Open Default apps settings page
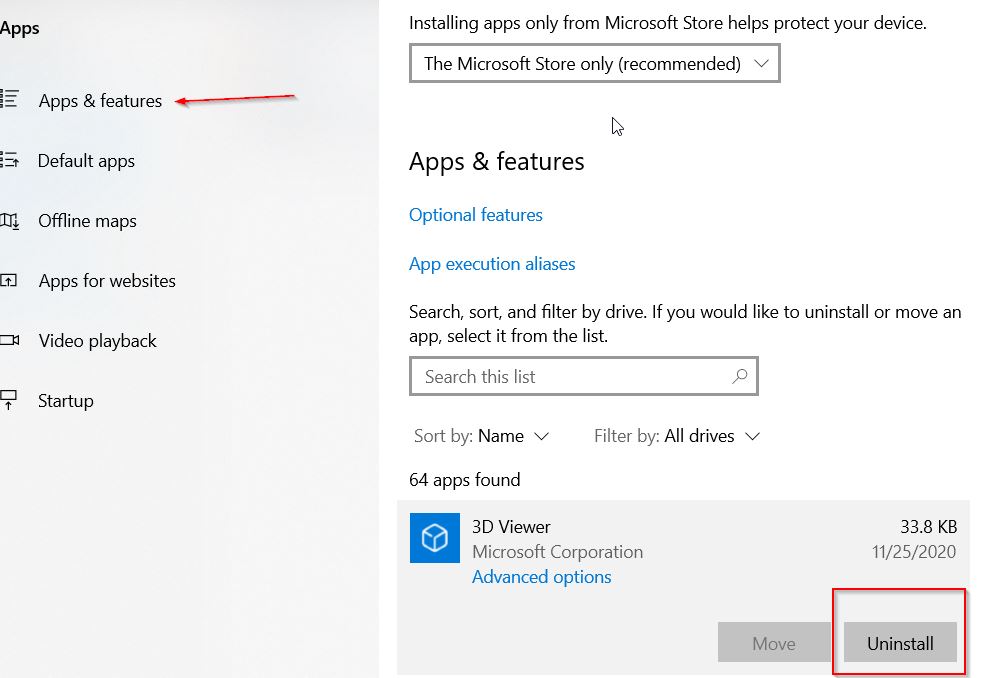Viewport: 981px width, 678px height. tap(86, 161)
